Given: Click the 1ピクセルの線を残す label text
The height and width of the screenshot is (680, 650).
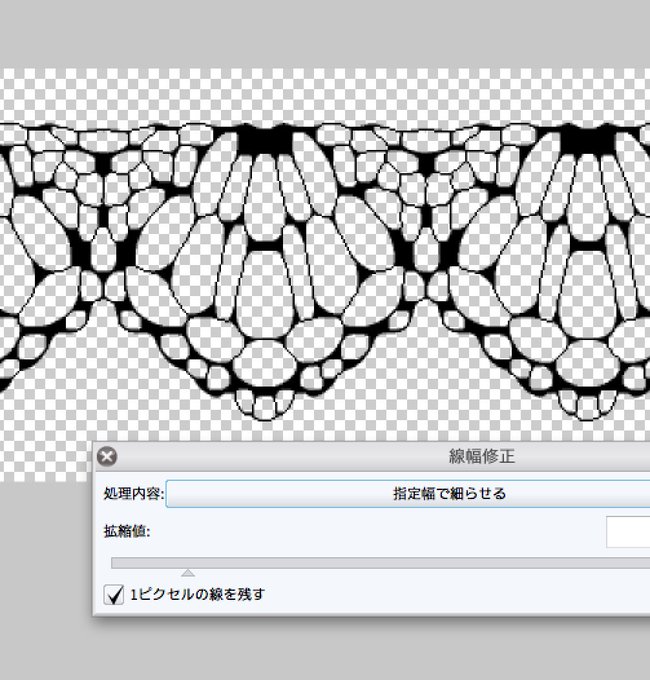Looking at the screenshot, I should pos(197,594).
